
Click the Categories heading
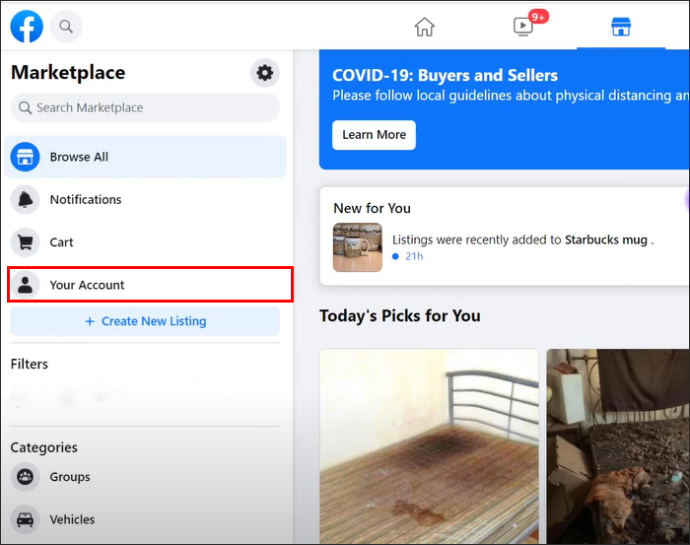(44, 447)
